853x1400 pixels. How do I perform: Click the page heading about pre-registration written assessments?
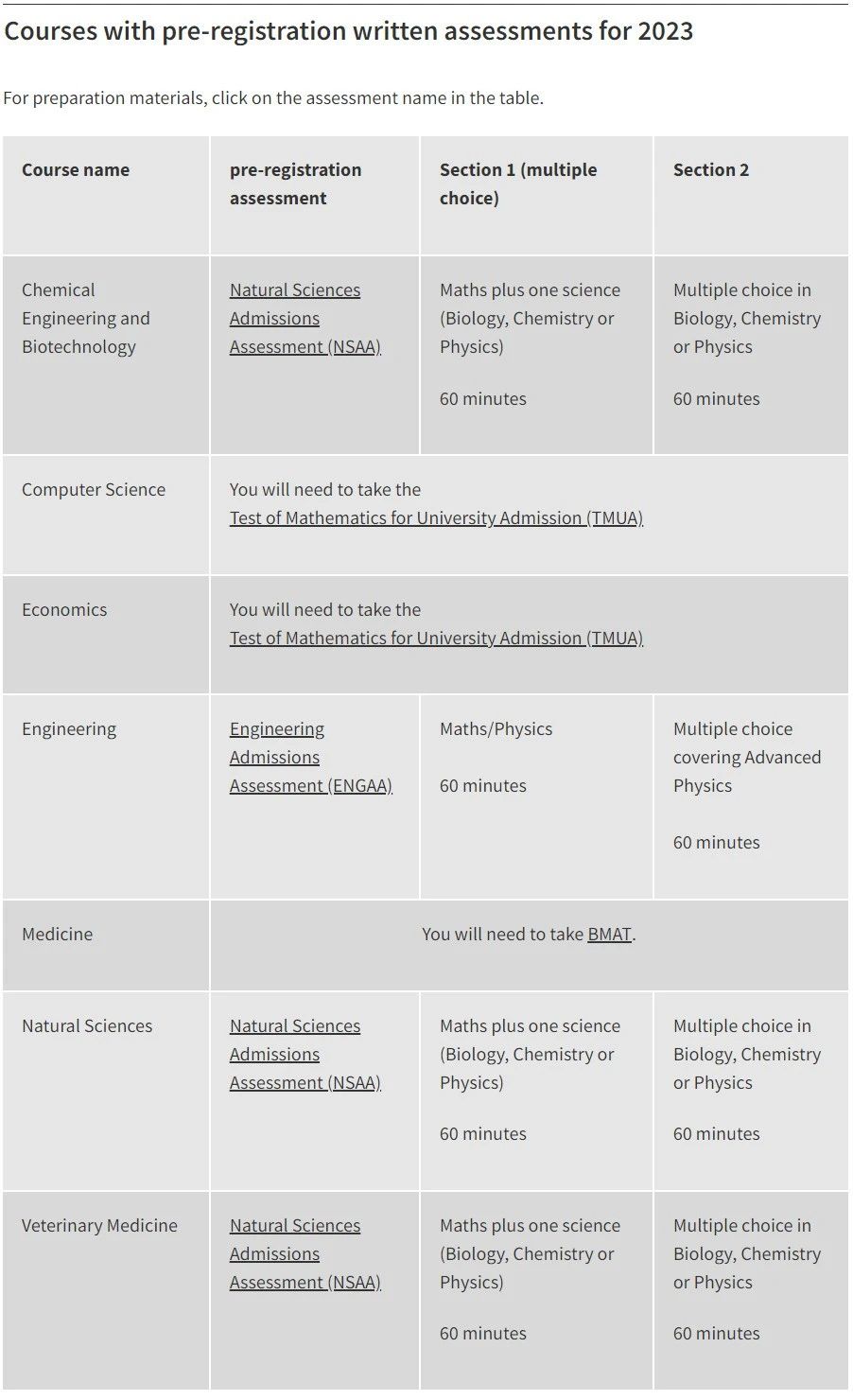[x=349, y=31]
